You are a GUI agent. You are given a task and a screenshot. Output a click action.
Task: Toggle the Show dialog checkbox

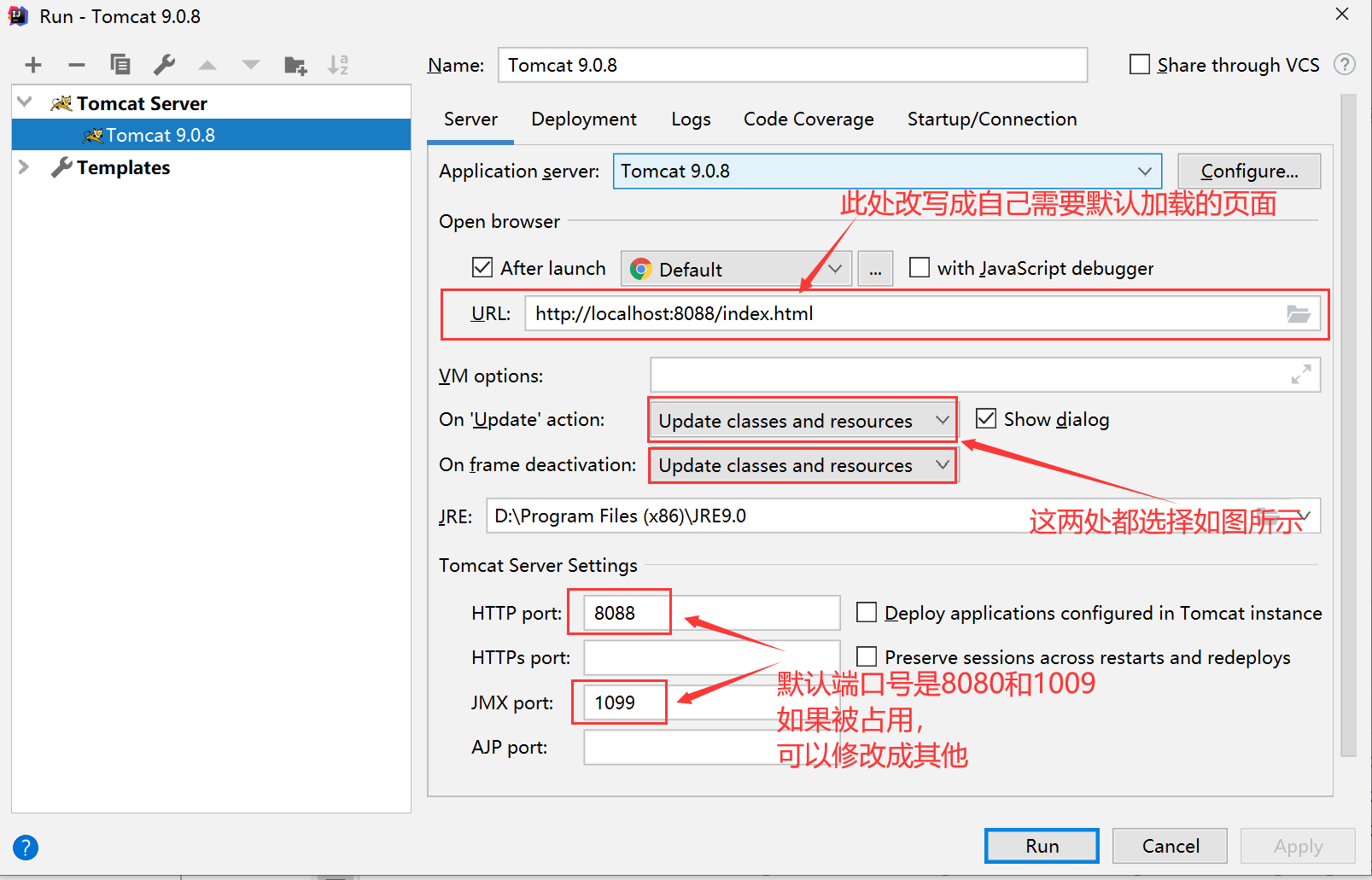pos(986,418)
